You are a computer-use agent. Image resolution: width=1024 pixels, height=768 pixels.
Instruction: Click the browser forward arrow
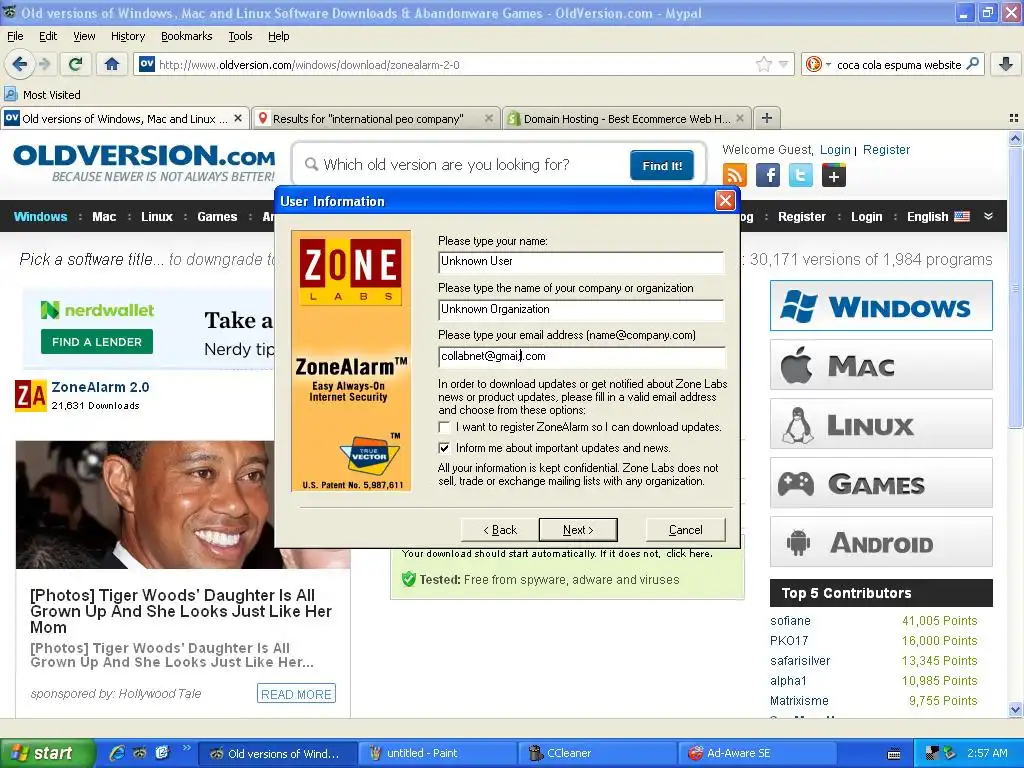click(x=44, y=64)
